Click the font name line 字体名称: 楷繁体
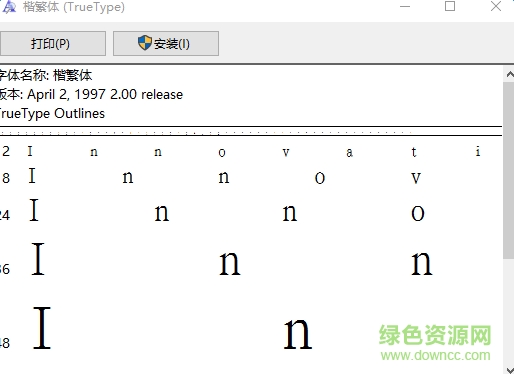The height and width of the screenshot is (374, 514). coord(46,75)
